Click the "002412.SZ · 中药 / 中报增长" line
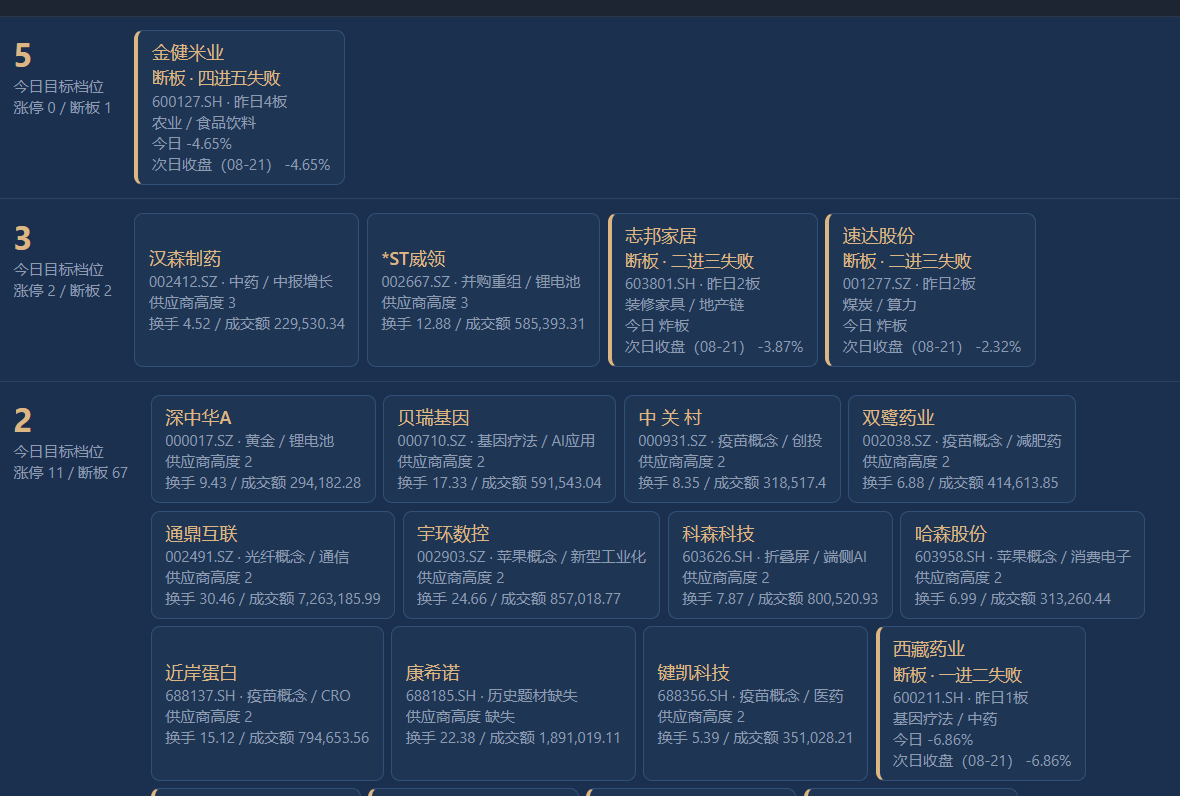 pyautogui.click(x=241, y=281)
